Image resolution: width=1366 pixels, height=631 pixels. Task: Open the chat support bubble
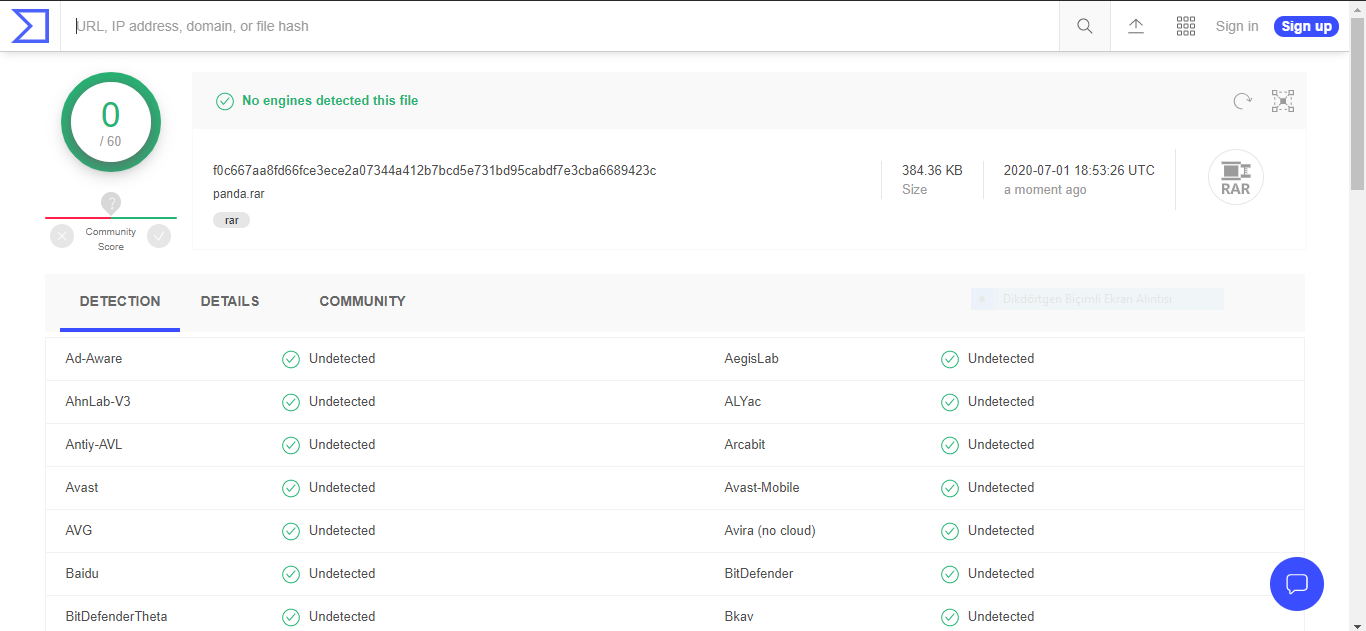point(1297,584)
